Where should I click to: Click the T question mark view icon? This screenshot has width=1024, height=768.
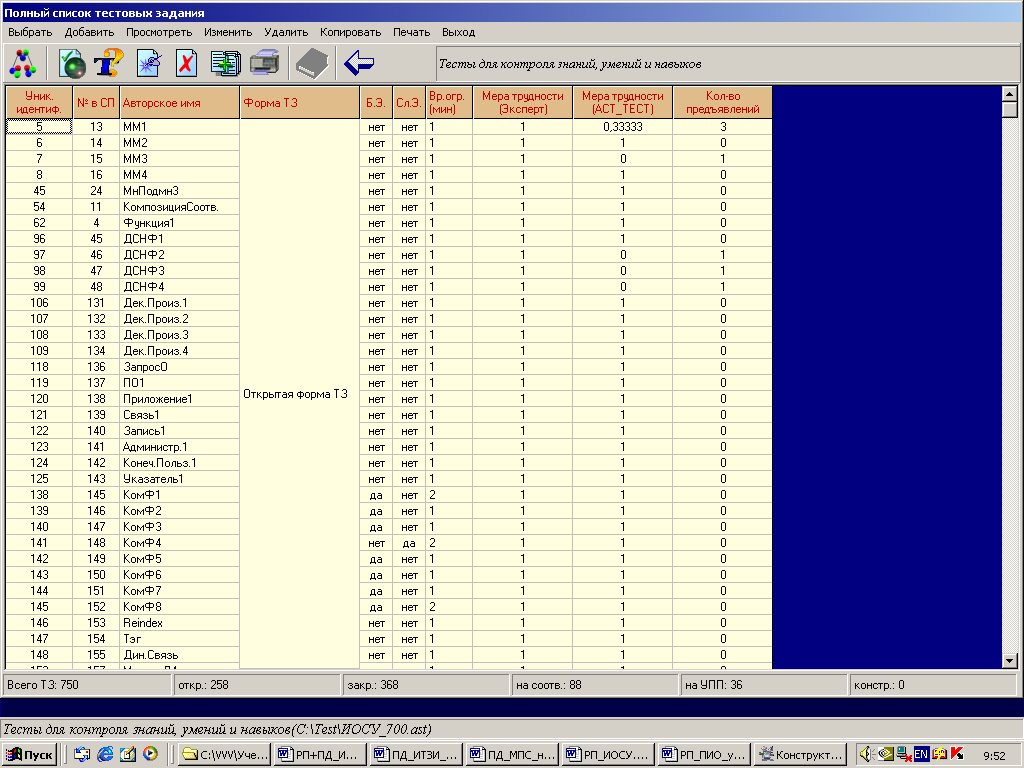(x=108, y=63)
